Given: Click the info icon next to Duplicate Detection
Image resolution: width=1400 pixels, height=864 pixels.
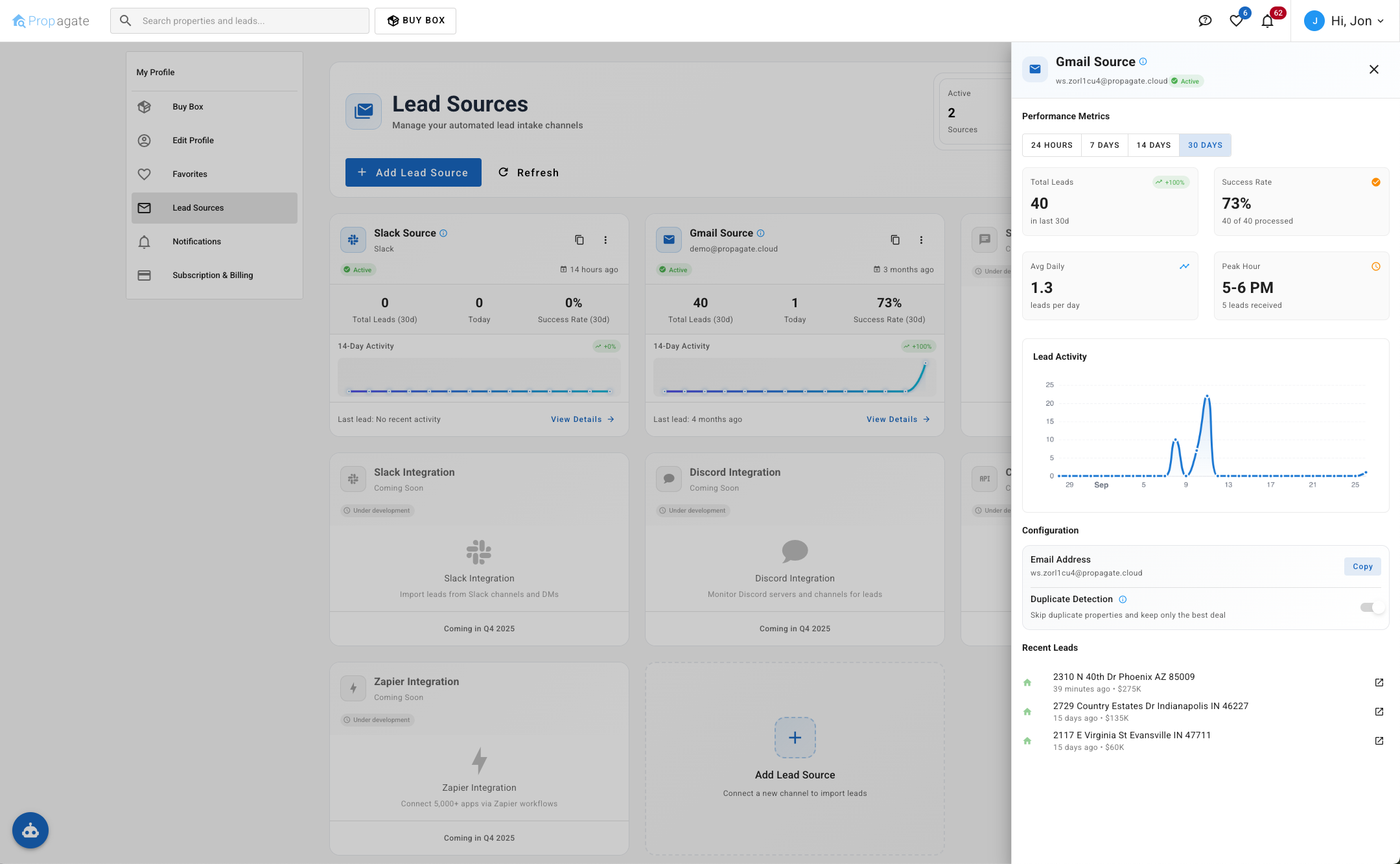Looking at the screenshot, I should tap(1123, 599).
